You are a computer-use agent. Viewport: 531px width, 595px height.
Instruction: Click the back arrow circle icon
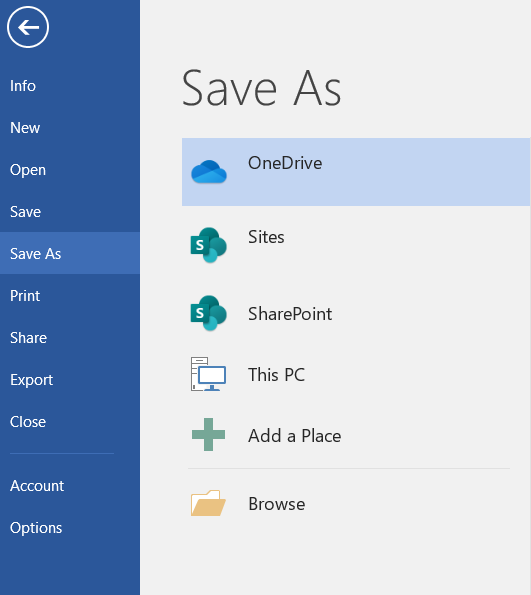tap(28, 27)
